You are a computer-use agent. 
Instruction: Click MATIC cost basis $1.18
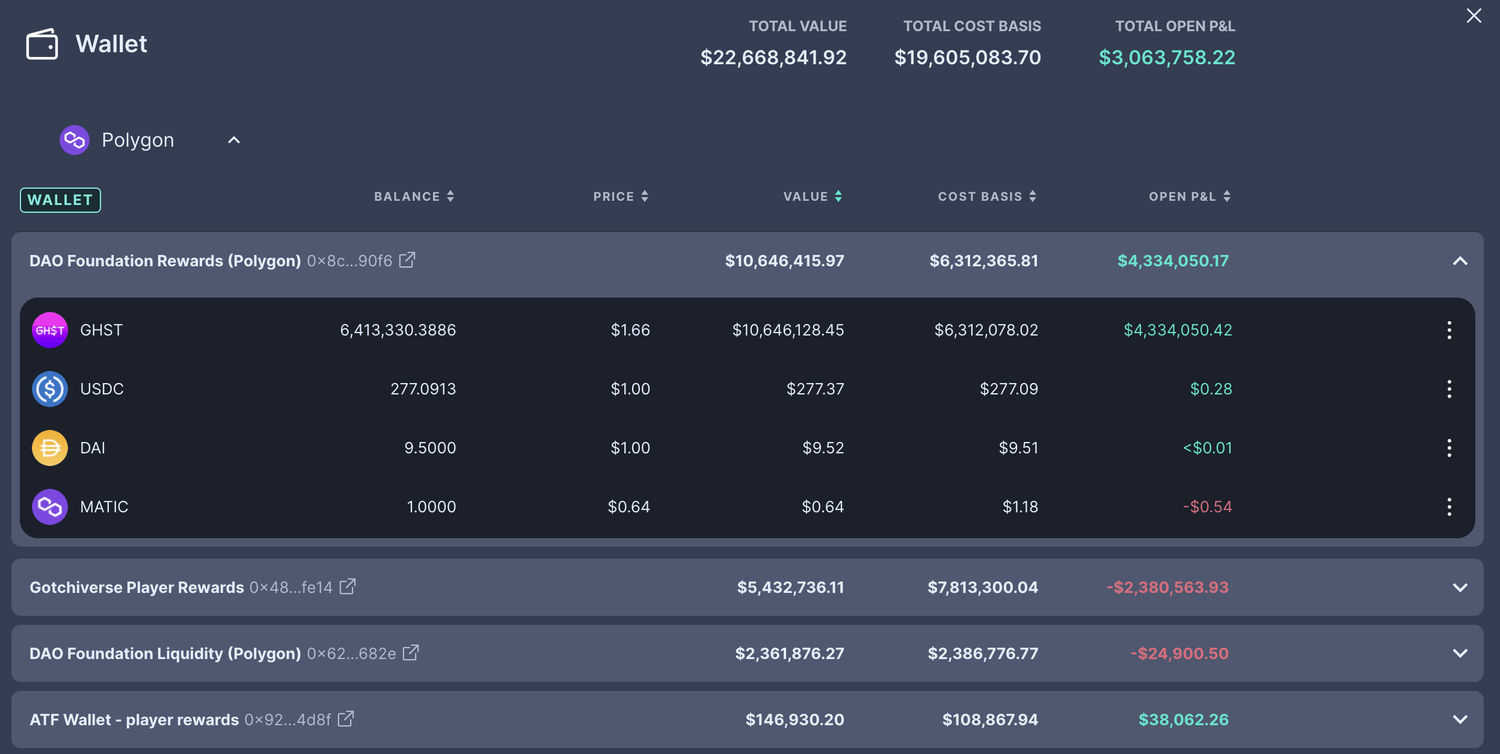click(1020, 507)
